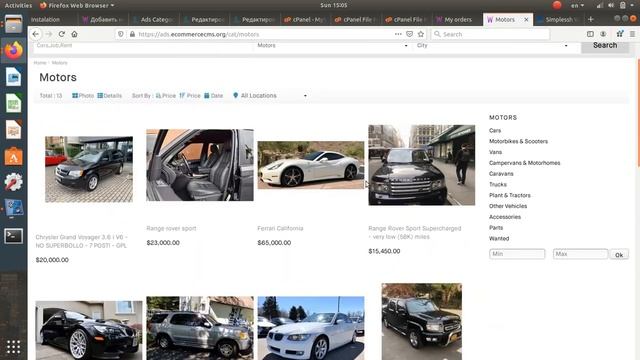
Task: Switch to Photo grid view
Action: tap(83, 96)
